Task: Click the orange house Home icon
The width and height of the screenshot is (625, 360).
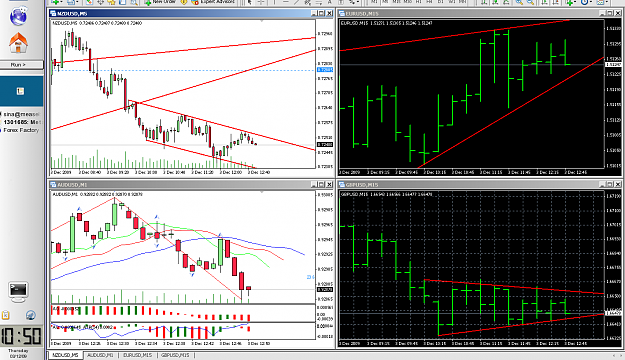Action: pos(18,43)
